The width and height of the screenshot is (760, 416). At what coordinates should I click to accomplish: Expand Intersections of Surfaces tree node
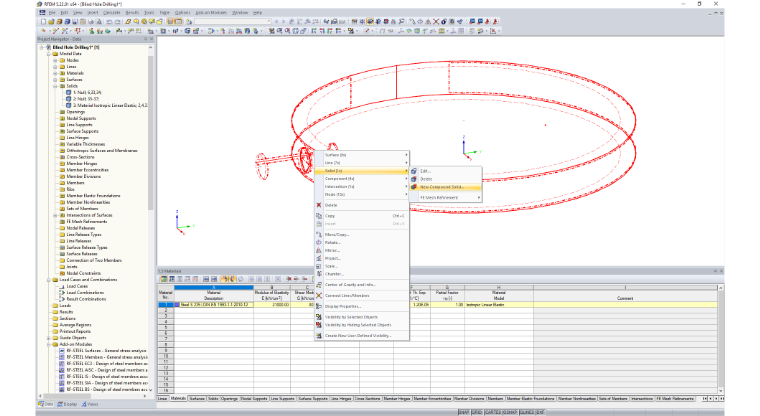pyautogui.click(x=55, y=215)
